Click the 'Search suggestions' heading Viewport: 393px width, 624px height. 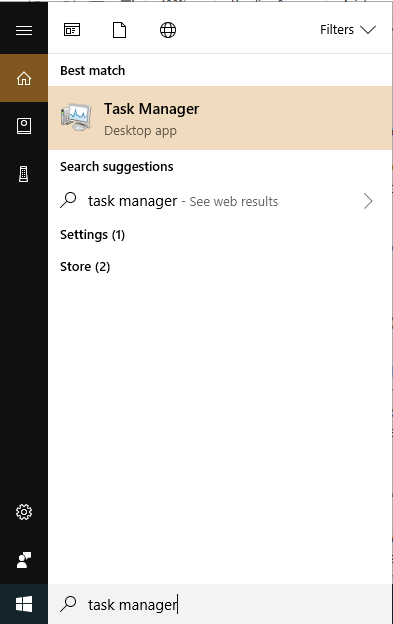point(117,167)
